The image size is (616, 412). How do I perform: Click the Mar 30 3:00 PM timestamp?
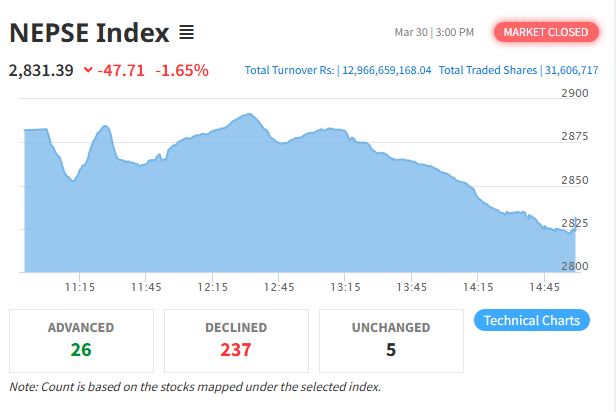point(434,33)
